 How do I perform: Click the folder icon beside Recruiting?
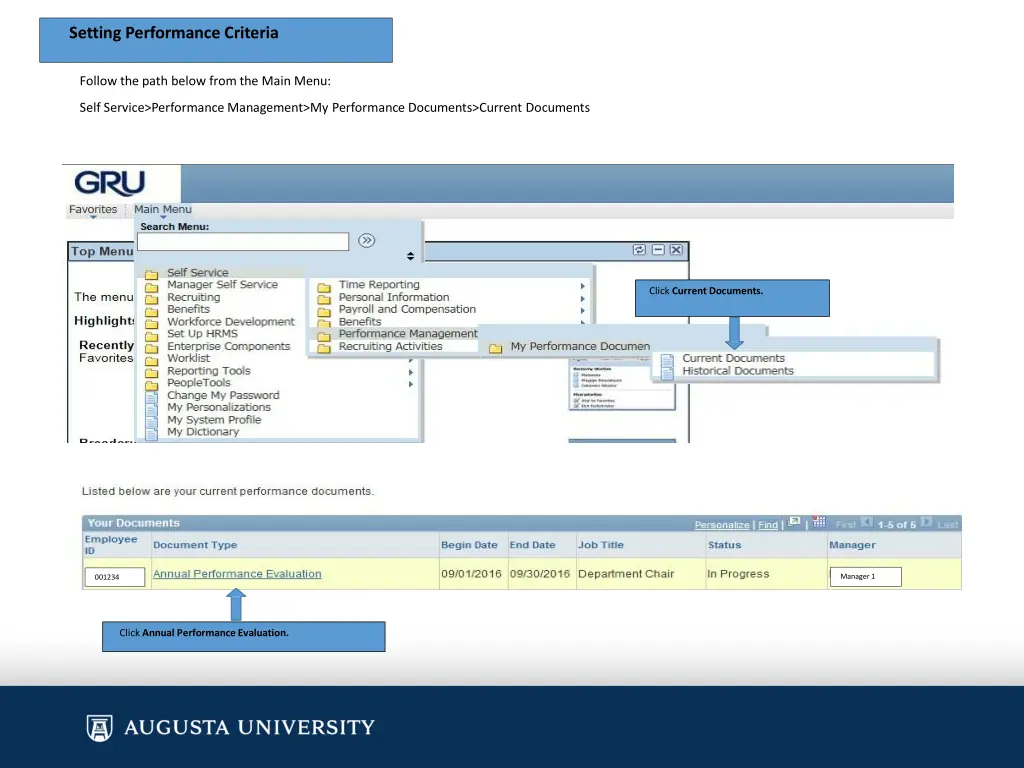[x=152, y=299]
